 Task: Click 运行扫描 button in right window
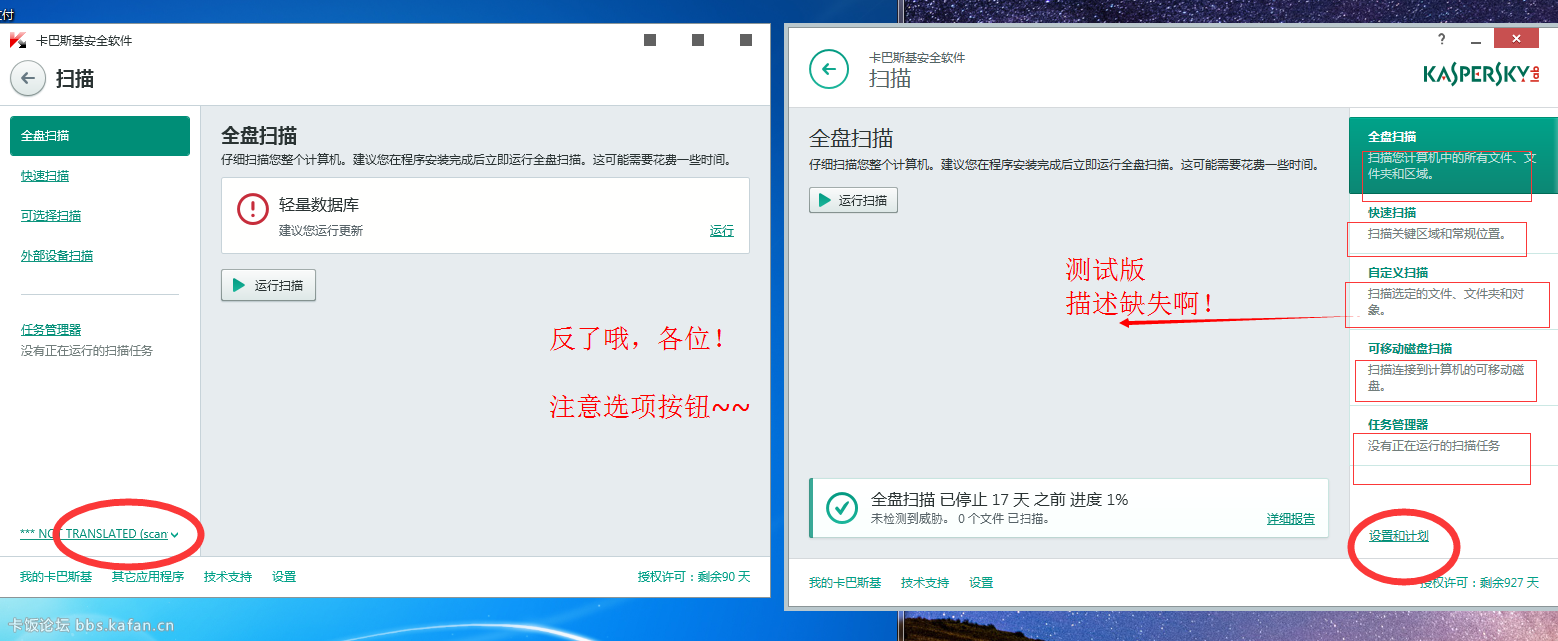pyautogui.click(x=854, y=200)
